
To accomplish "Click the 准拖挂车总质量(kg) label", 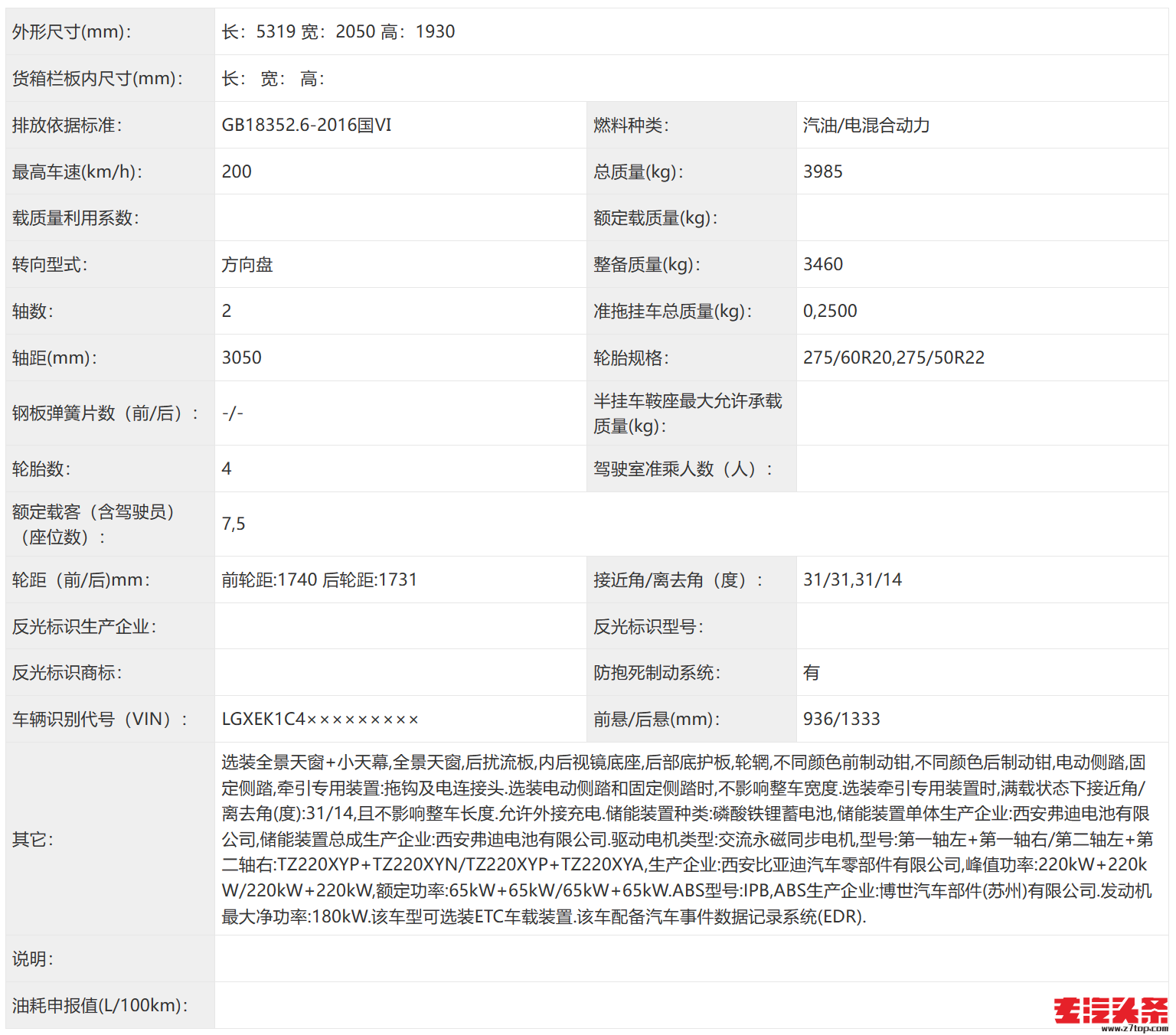I will [673, 311].
